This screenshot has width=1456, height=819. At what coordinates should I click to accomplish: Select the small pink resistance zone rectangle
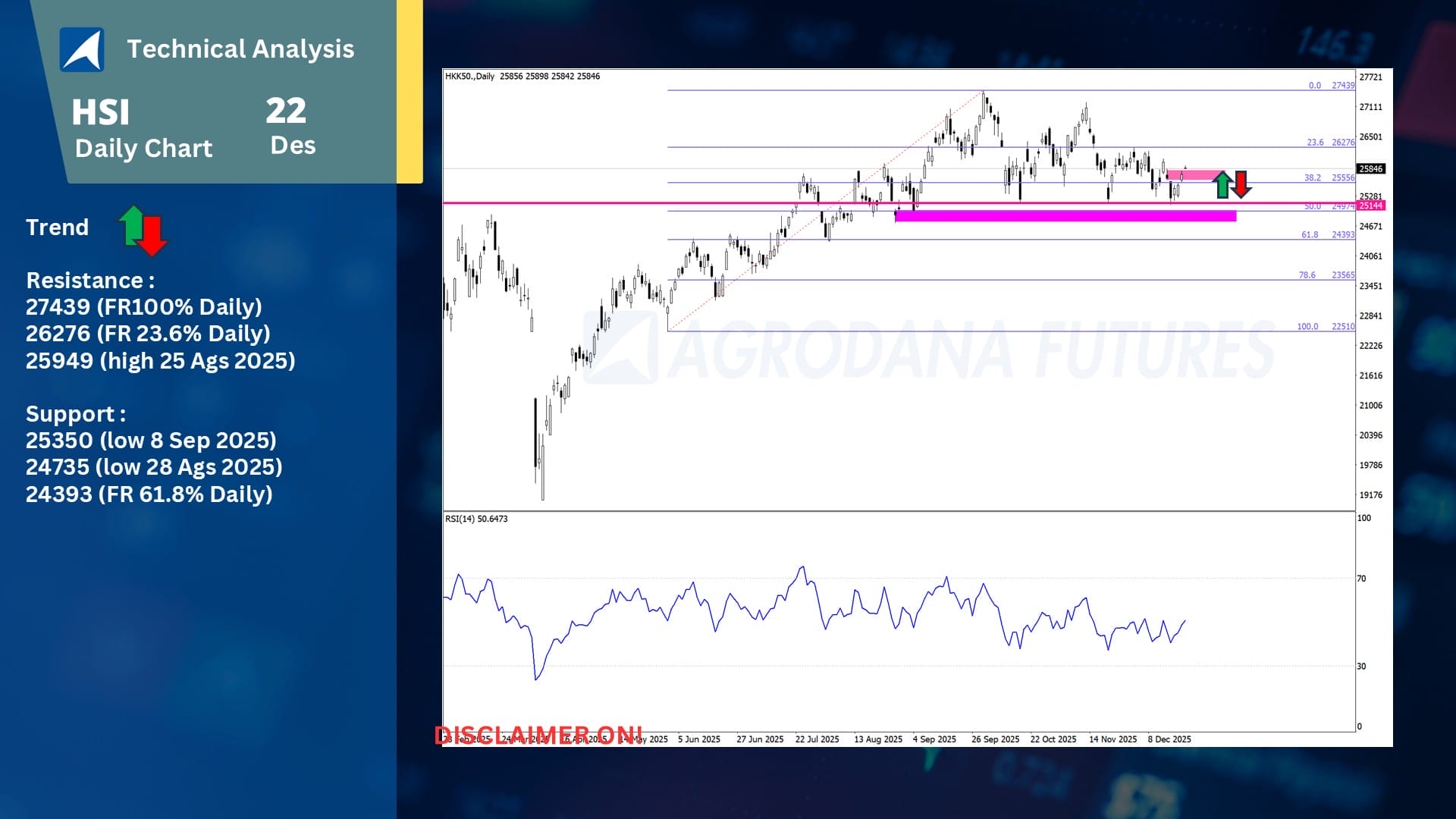1195,175
